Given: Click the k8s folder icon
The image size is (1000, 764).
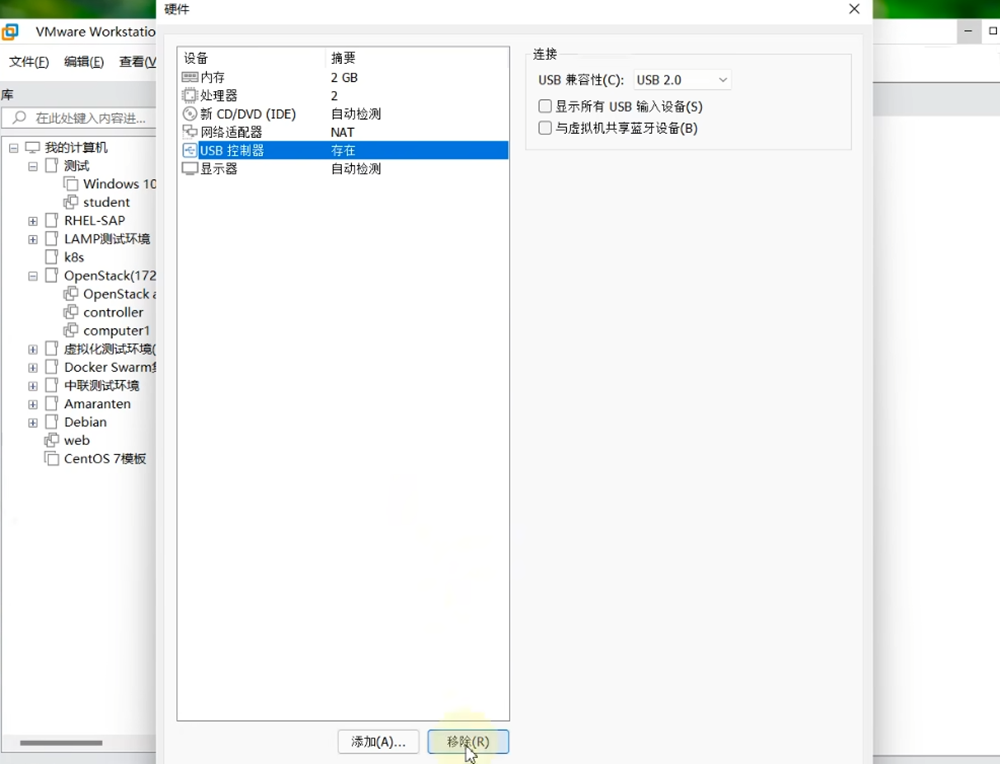Looking at the screenshot, I should 52,257.
